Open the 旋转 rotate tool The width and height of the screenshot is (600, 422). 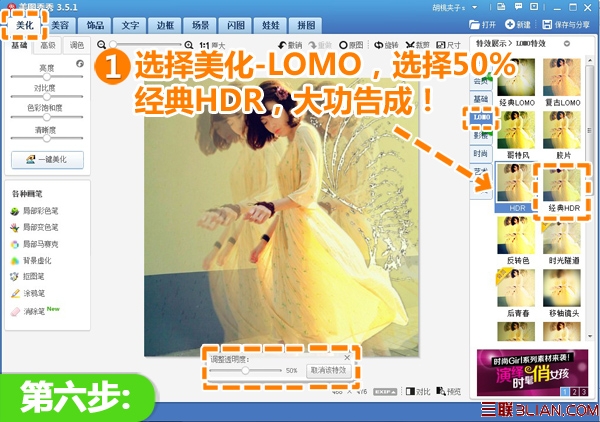tap(386, 45)
